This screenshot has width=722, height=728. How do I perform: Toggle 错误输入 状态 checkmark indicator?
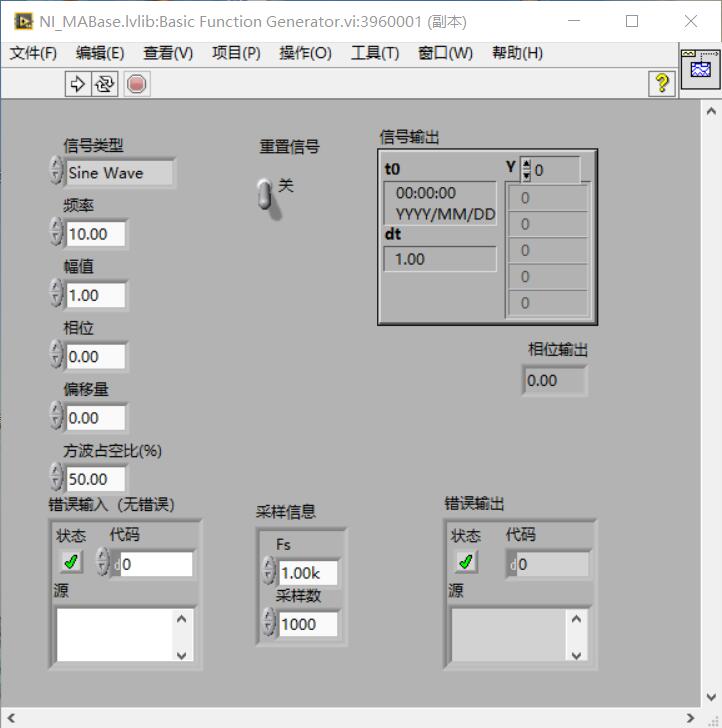tap(71, 562)
